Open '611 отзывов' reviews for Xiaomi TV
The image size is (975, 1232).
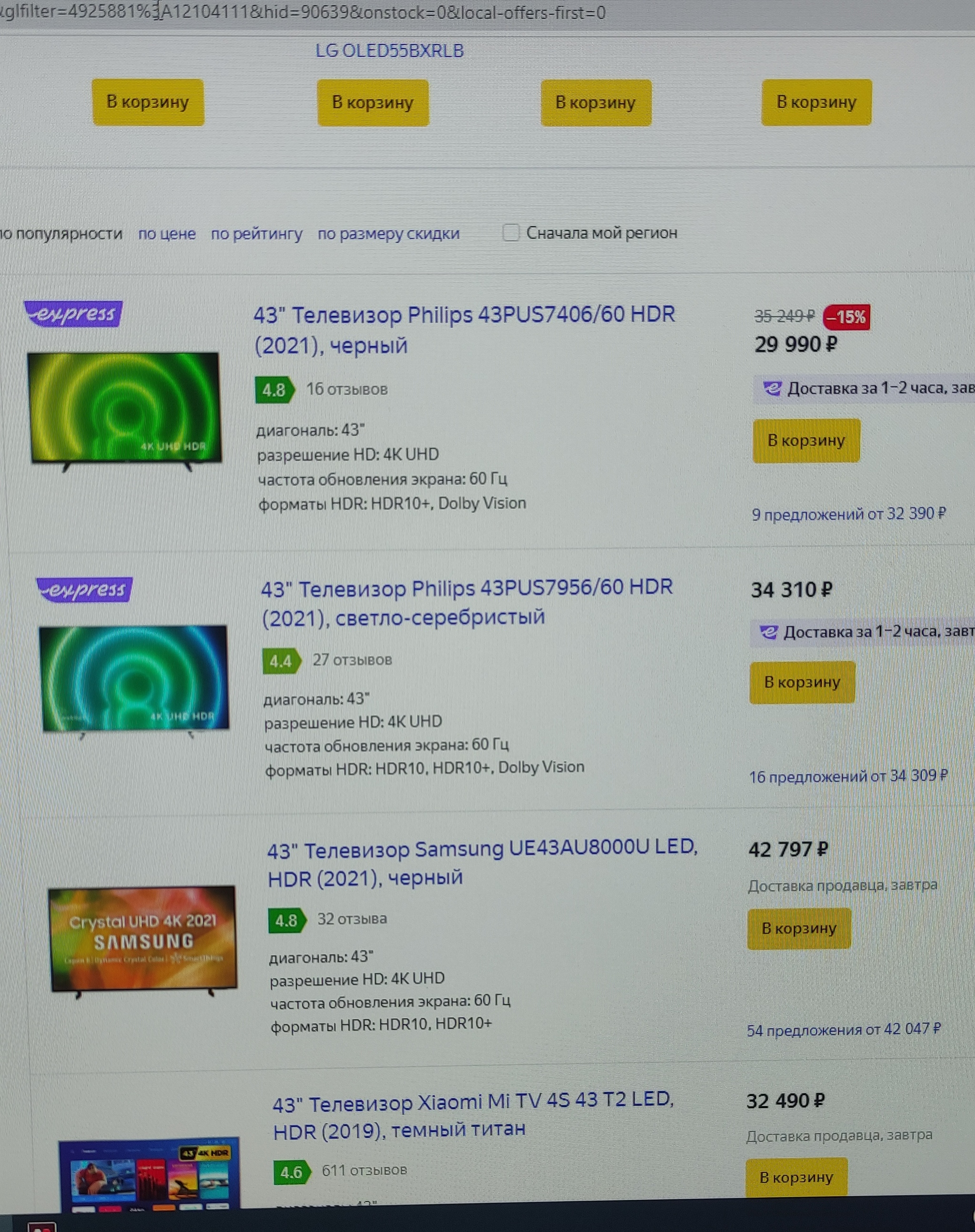pos(364,1170)
